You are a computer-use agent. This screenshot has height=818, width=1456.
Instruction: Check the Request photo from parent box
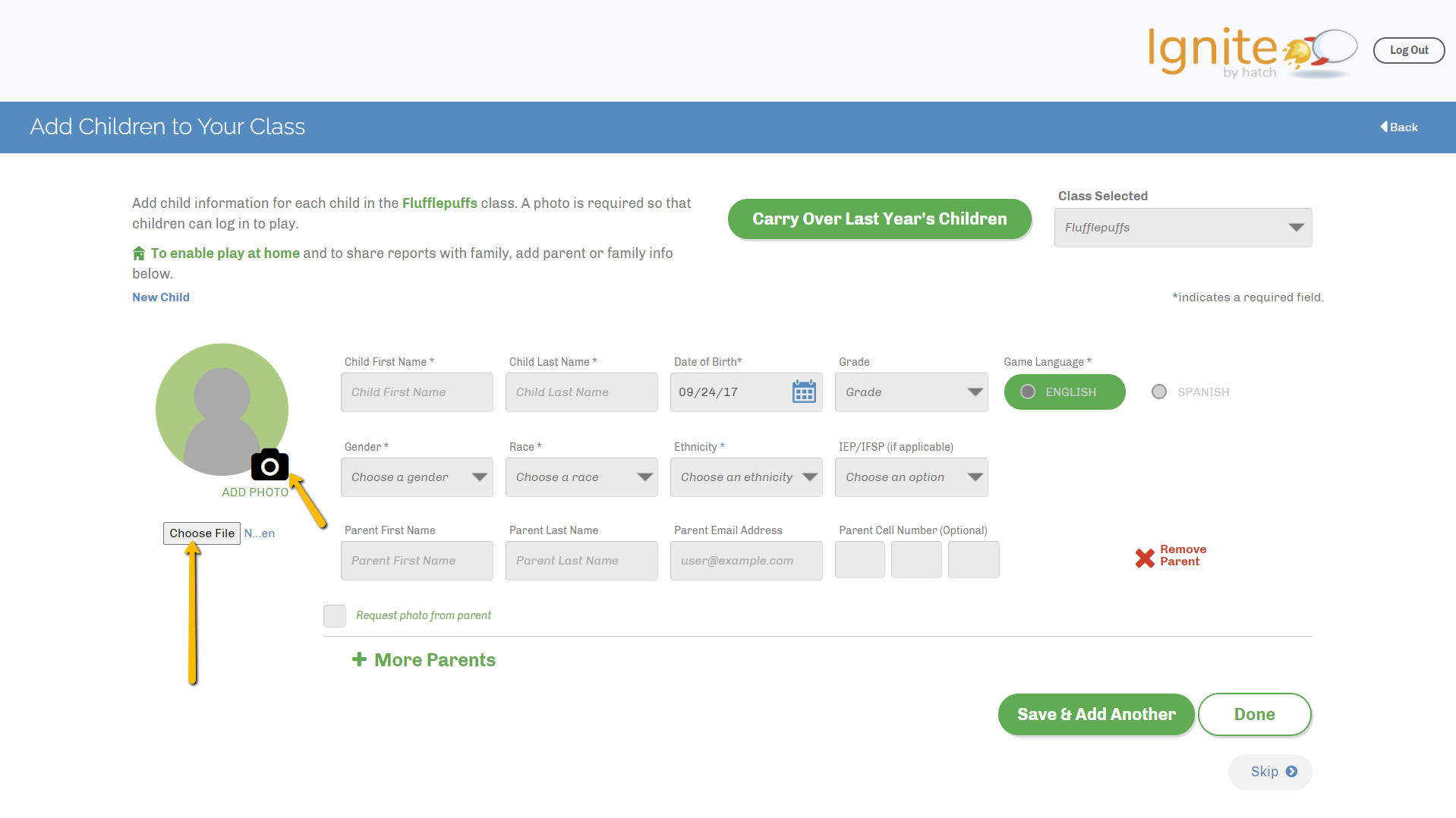coord(335,615)
